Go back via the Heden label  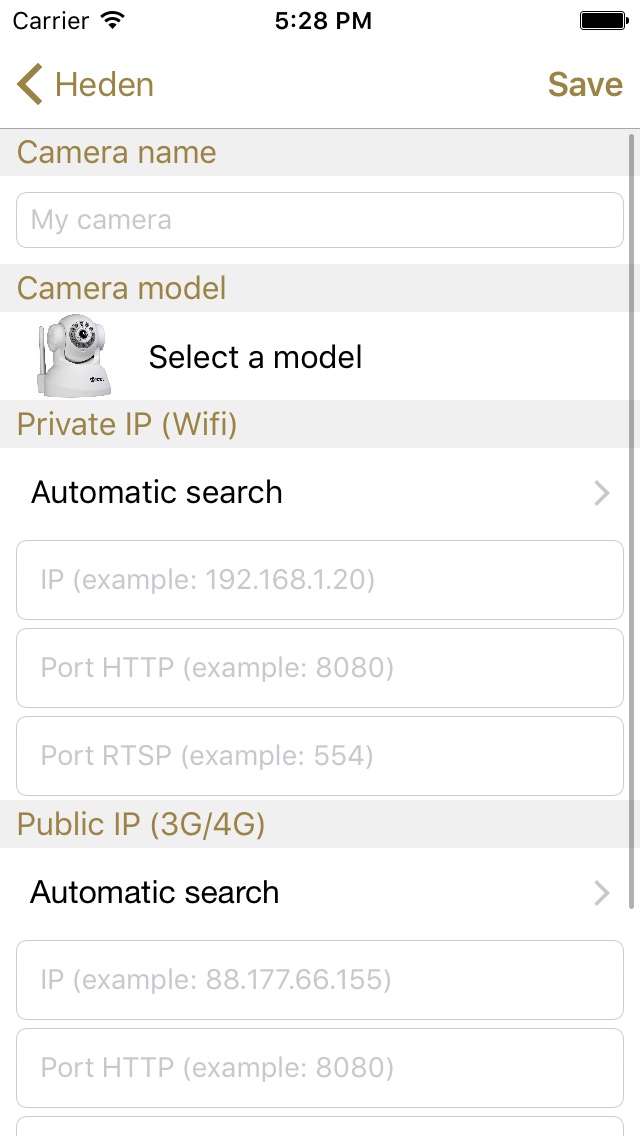point(104,85)
